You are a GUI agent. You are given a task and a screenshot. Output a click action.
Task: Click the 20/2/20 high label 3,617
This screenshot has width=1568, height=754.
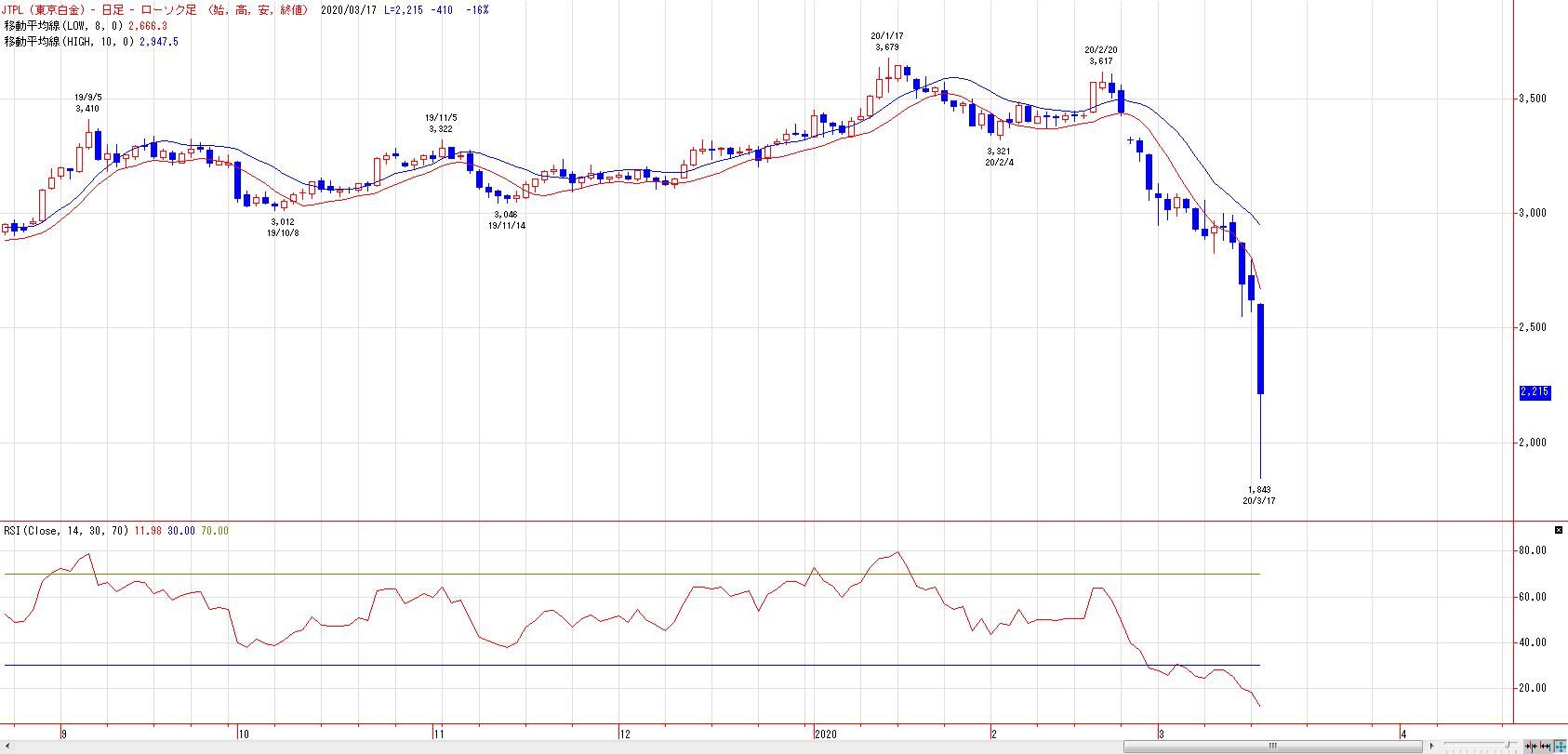click(x=1101, y=60)
